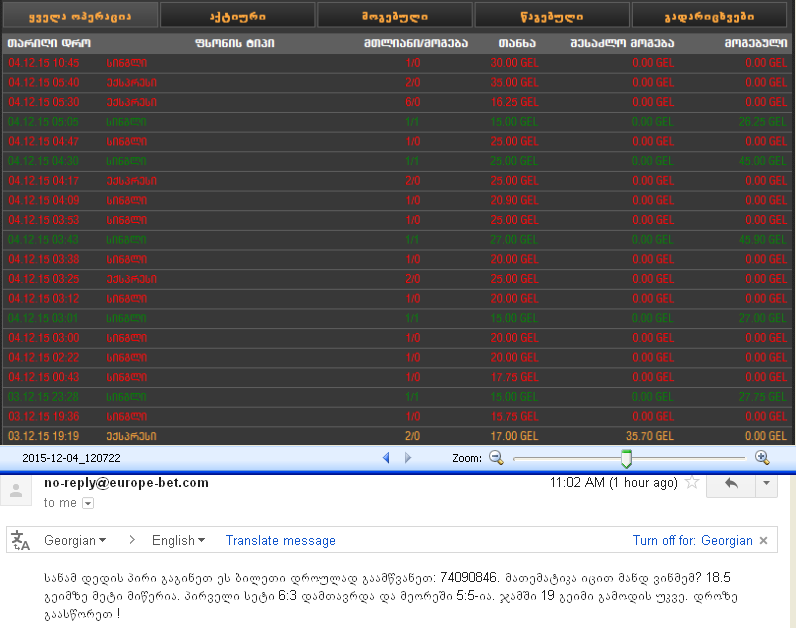Click the 20.90 GEL amount cell
Screen dimensions: 796x628
coord(514,200)
